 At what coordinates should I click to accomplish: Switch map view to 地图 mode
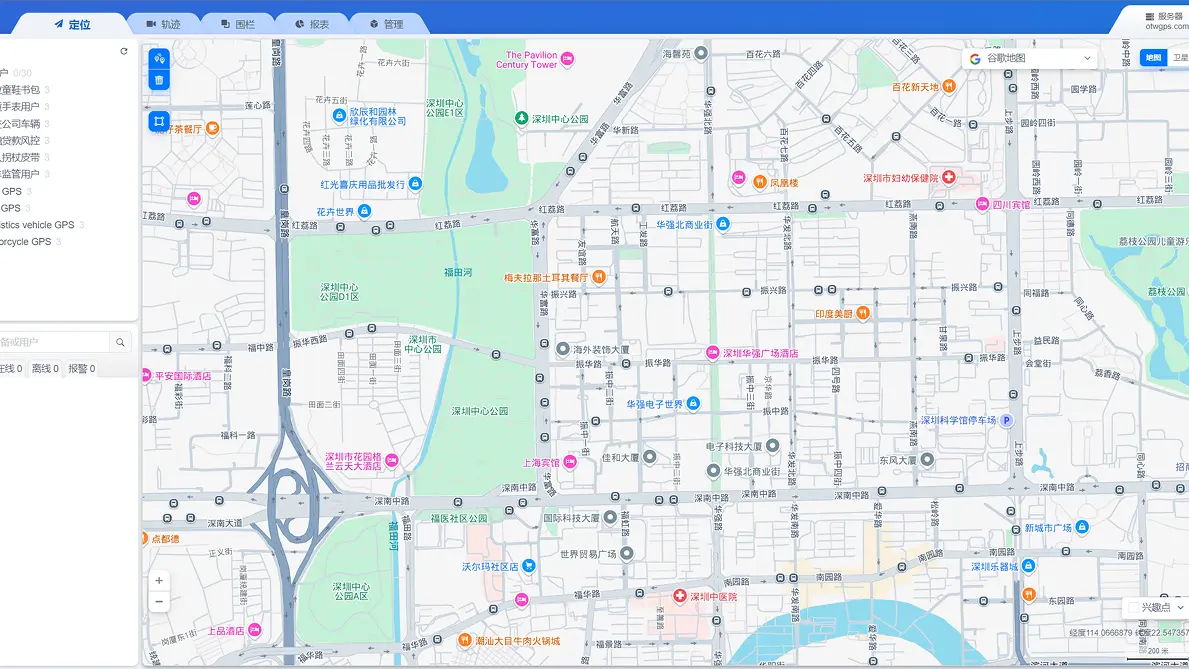1153,58
